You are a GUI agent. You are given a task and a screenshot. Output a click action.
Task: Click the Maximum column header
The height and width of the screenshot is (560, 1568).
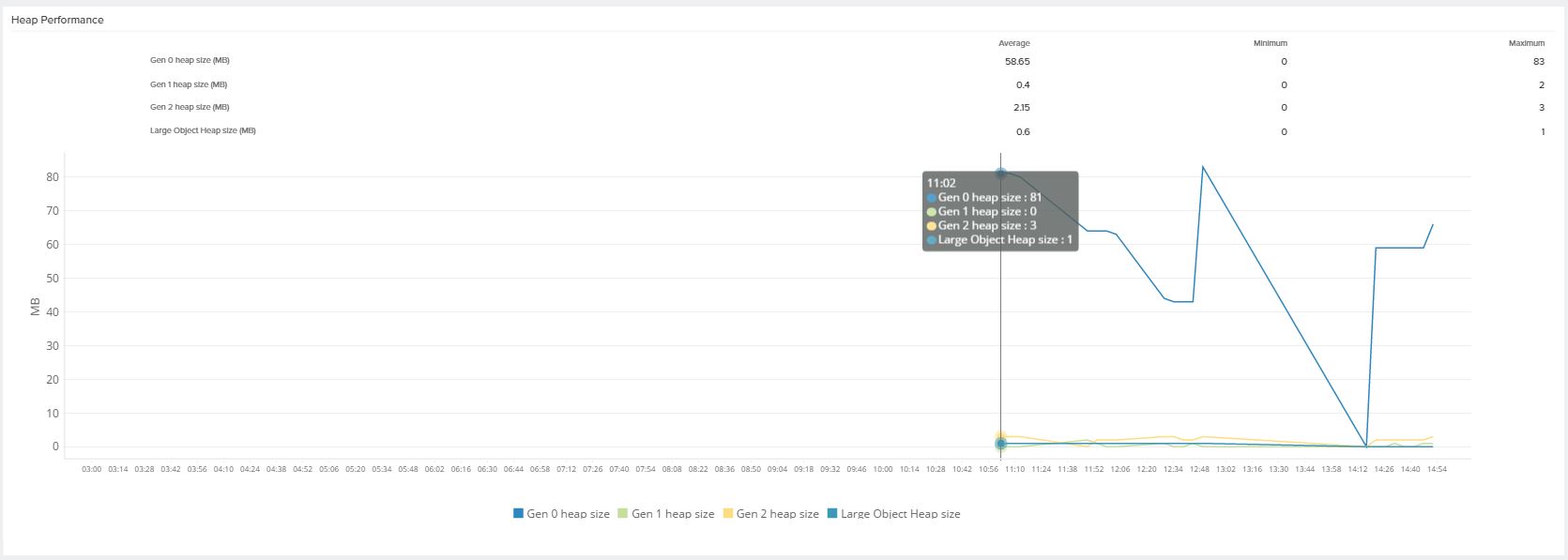pos(1526,43)
